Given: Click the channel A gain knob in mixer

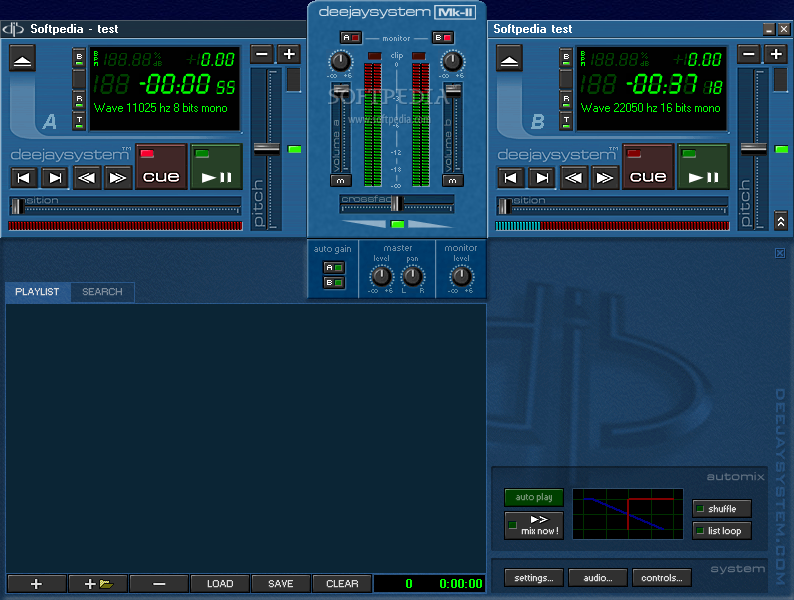Looking at the screenshot, I should tap(340, 62).
